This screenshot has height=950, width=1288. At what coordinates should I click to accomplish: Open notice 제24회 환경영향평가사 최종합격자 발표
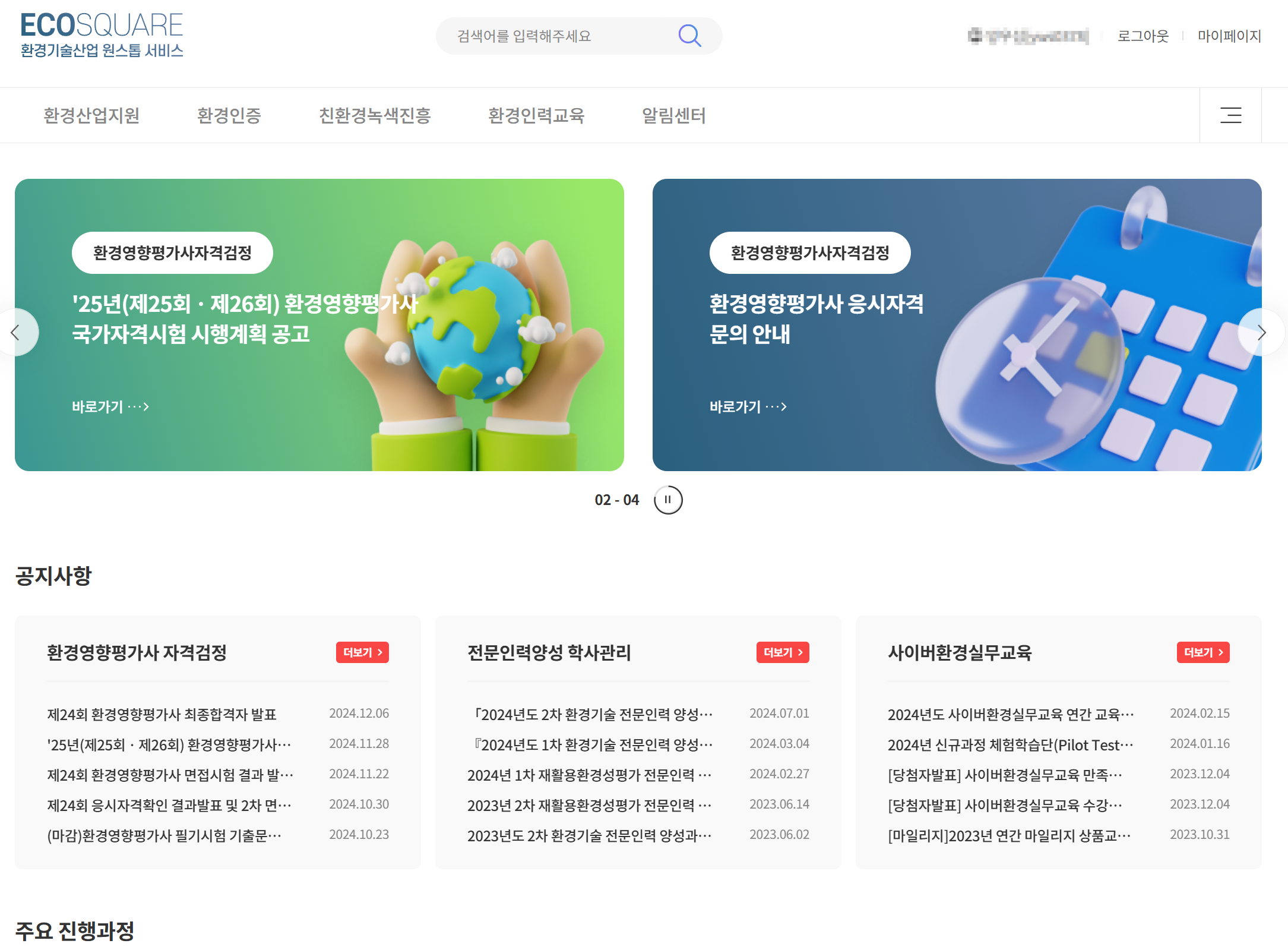[x=162, y=714]
